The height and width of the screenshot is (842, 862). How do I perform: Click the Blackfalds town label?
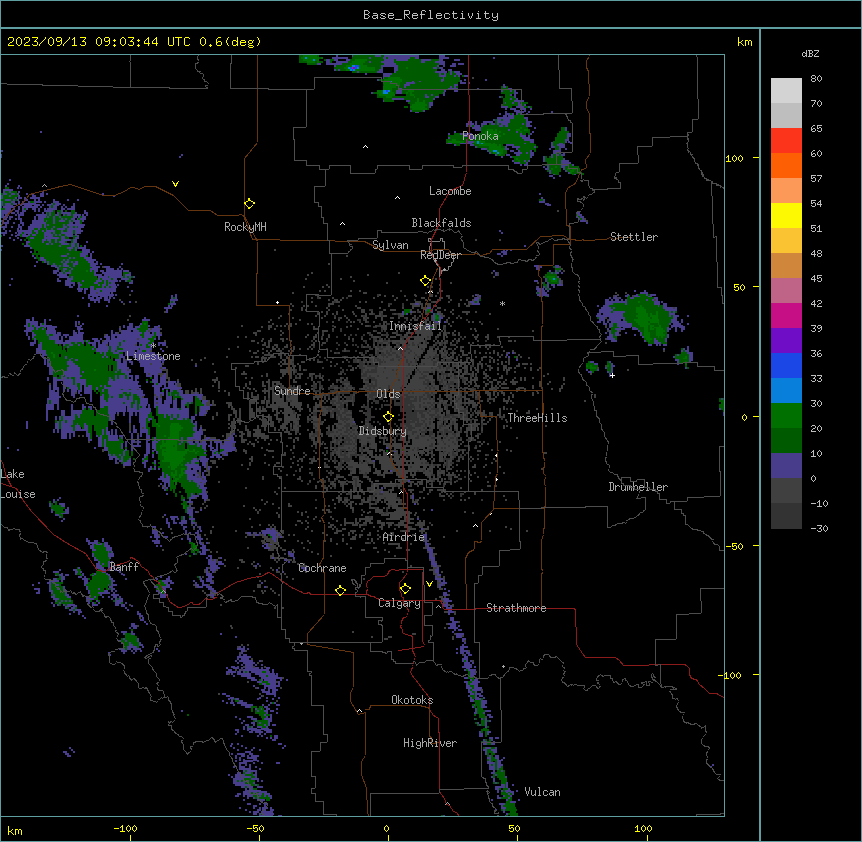pos(441,223)
